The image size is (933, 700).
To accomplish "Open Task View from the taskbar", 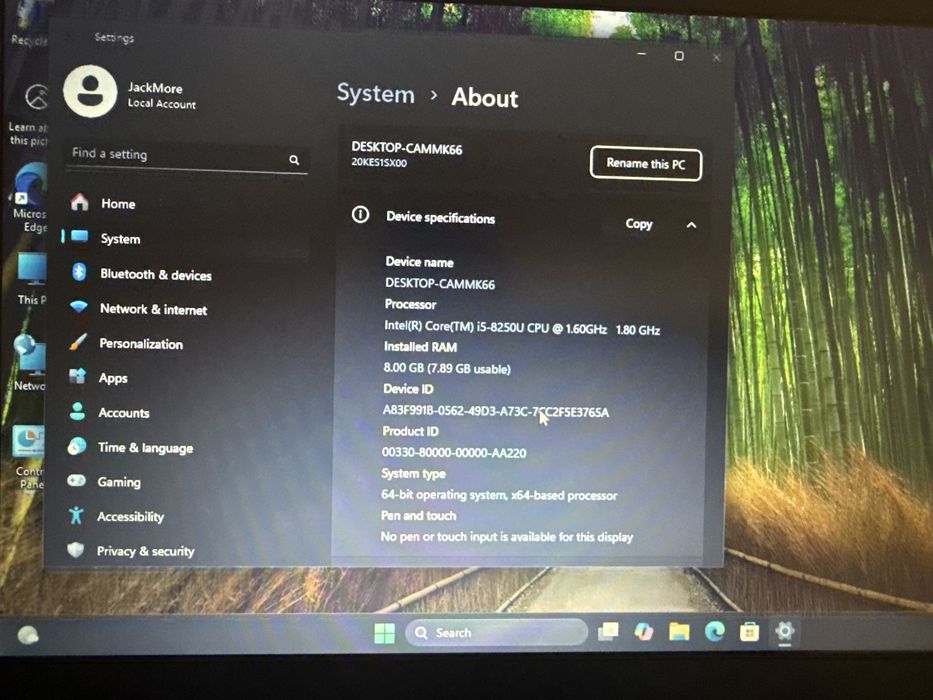I will coord(608,632).
